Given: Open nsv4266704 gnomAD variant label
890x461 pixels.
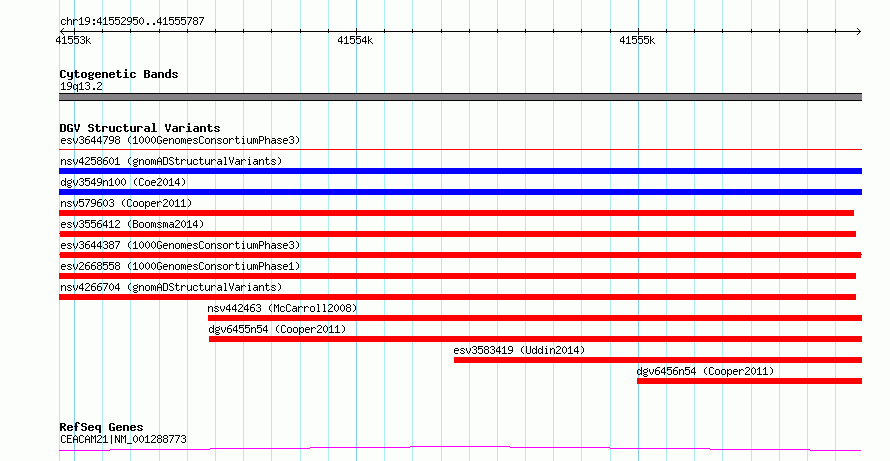Looking at the screenshot, I should 171,287.
